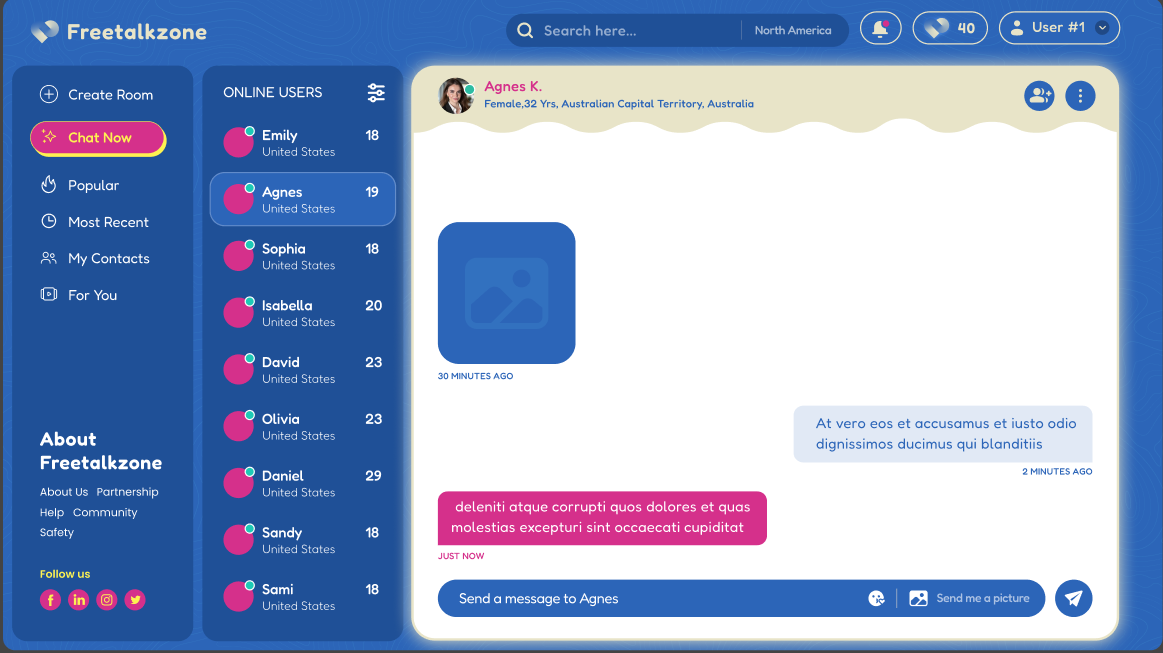The height and width of the screenshot is (653, 1163).
Task: Click the message input field to Agnes
Action: point(650,599)
